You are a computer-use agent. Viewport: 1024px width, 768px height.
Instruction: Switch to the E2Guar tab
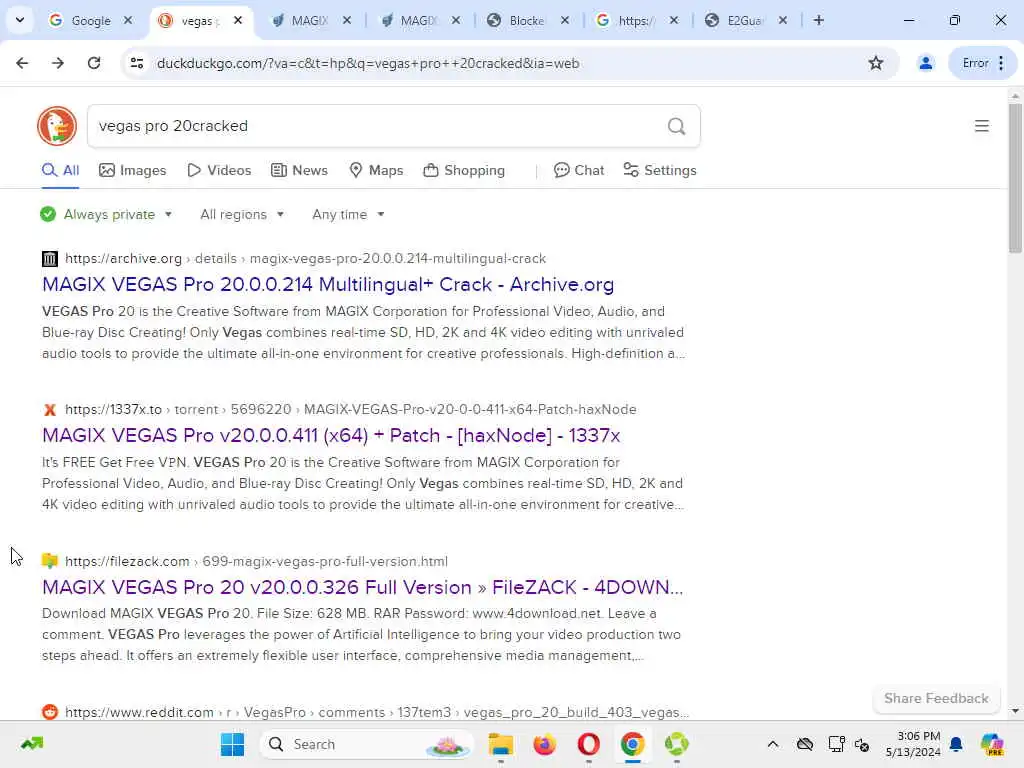point(746,20)
